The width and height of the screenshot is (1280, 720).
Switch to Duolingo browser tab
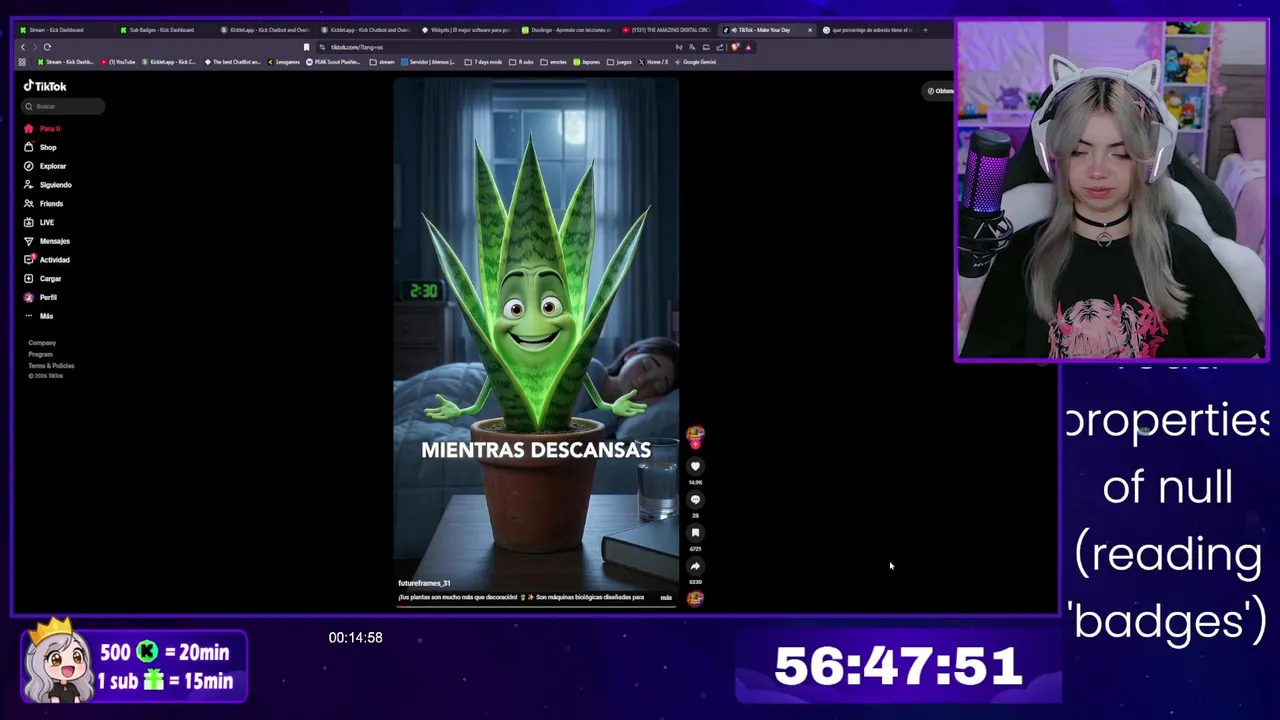tap(566, 30)
